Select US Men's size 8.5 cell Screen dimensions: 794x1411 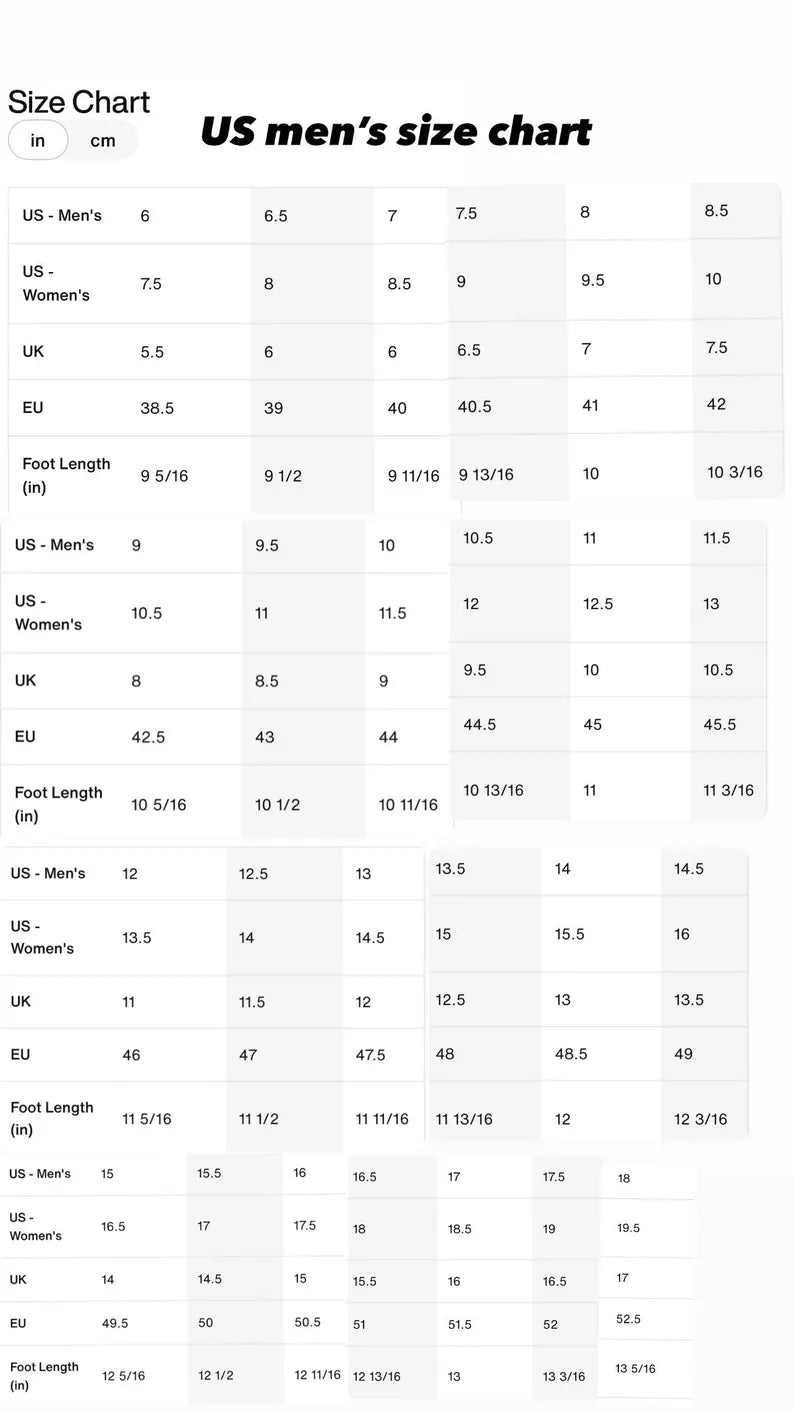tap(736, 211)
